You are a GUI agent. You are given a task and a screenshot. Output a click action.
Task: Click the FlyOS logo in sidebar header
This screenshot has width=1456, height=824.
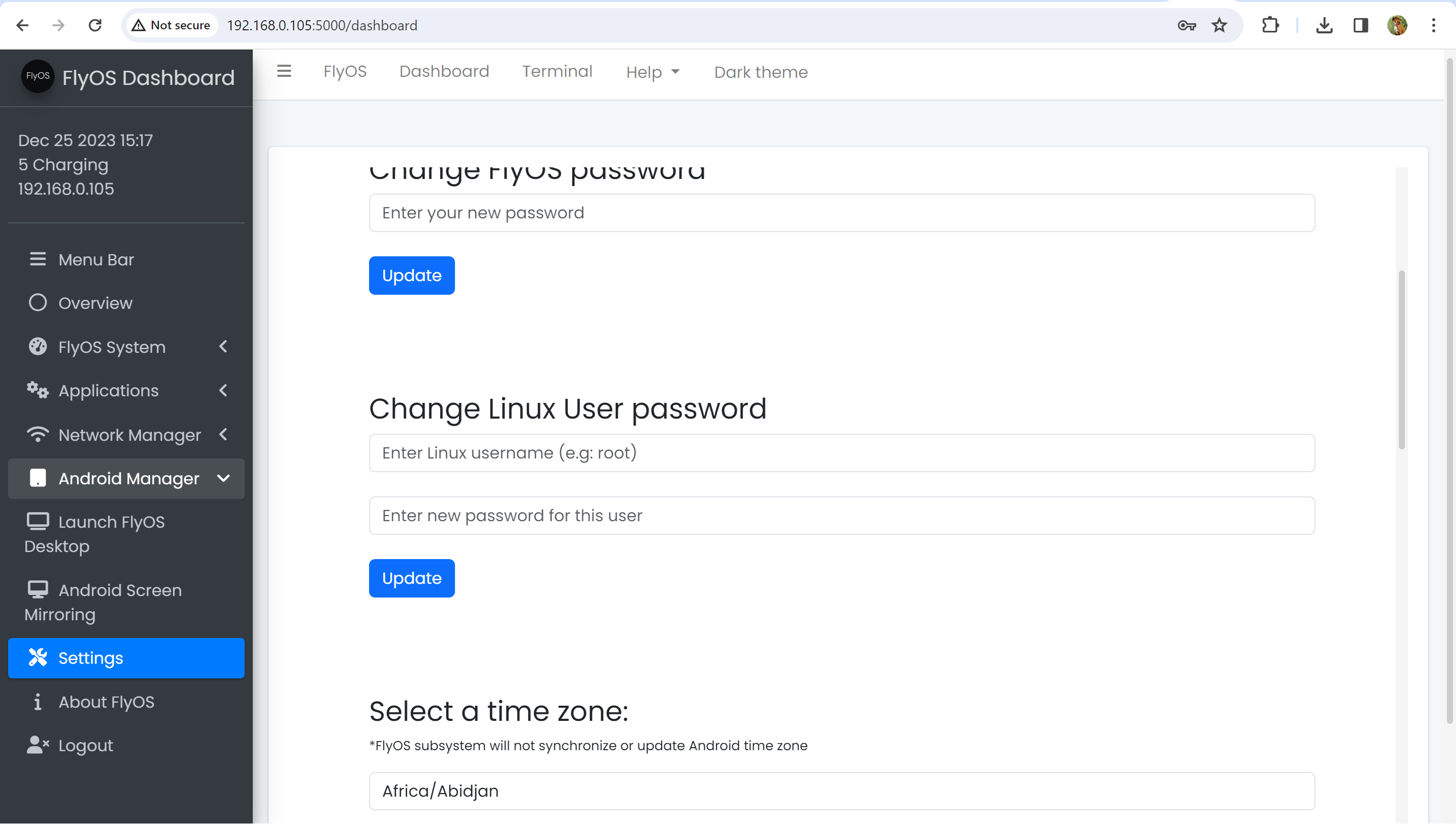point(37,76)
